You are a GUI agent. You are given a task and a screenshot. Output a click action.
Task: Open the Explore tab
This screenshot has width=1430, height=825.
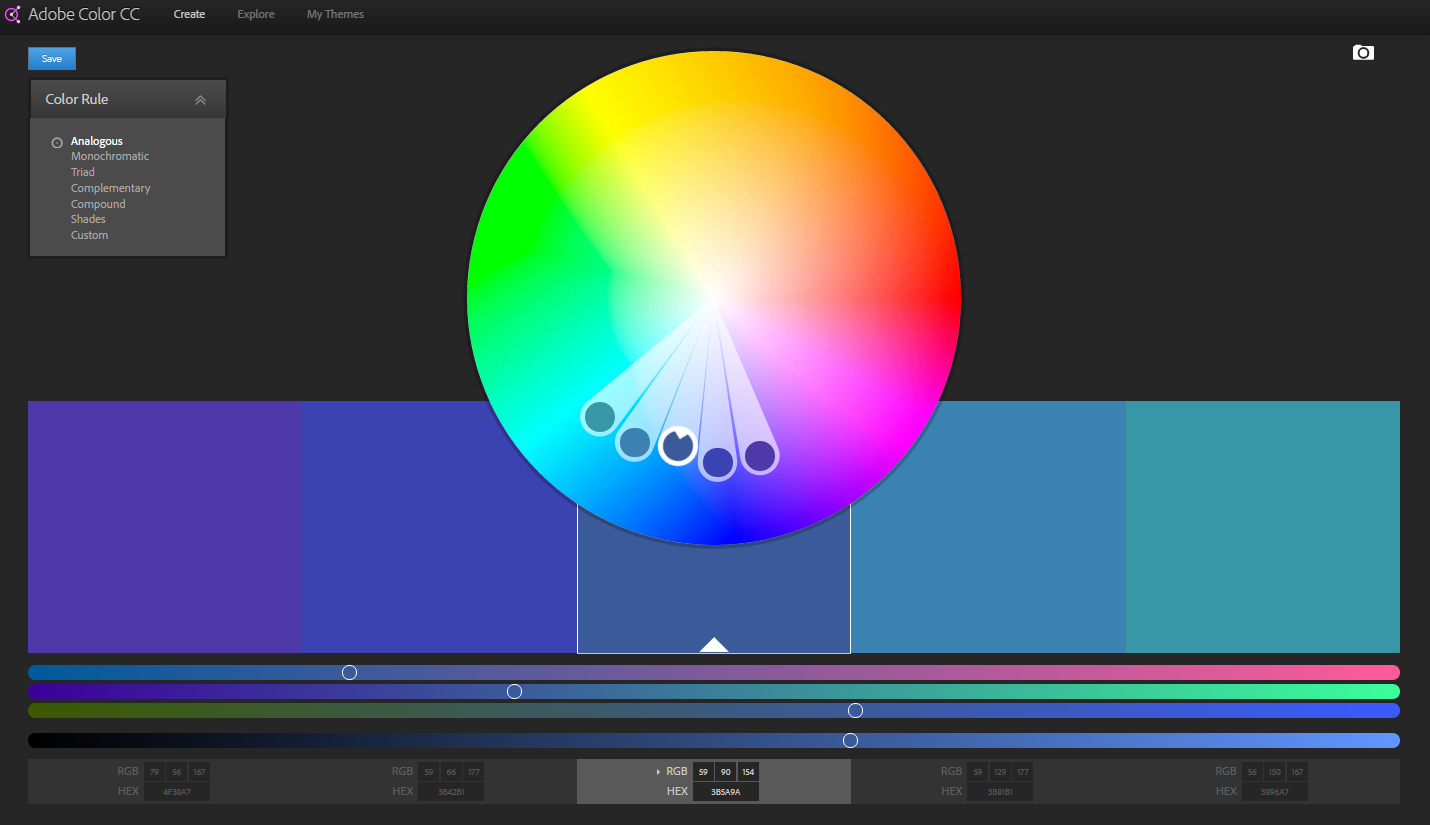(256, 15)
